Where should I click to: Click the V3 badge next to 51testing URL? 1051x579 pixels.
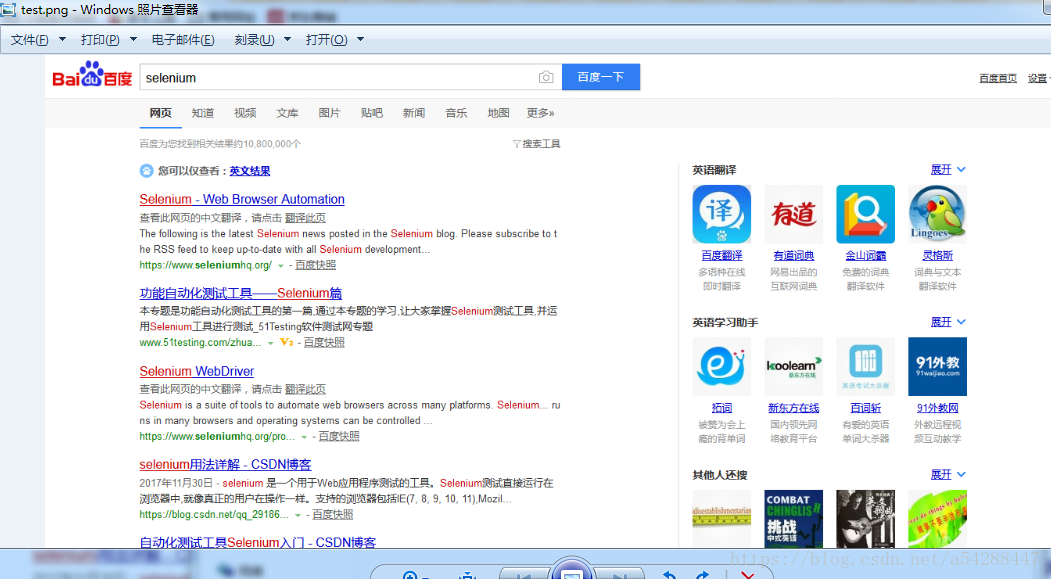[x=286, y=342]
